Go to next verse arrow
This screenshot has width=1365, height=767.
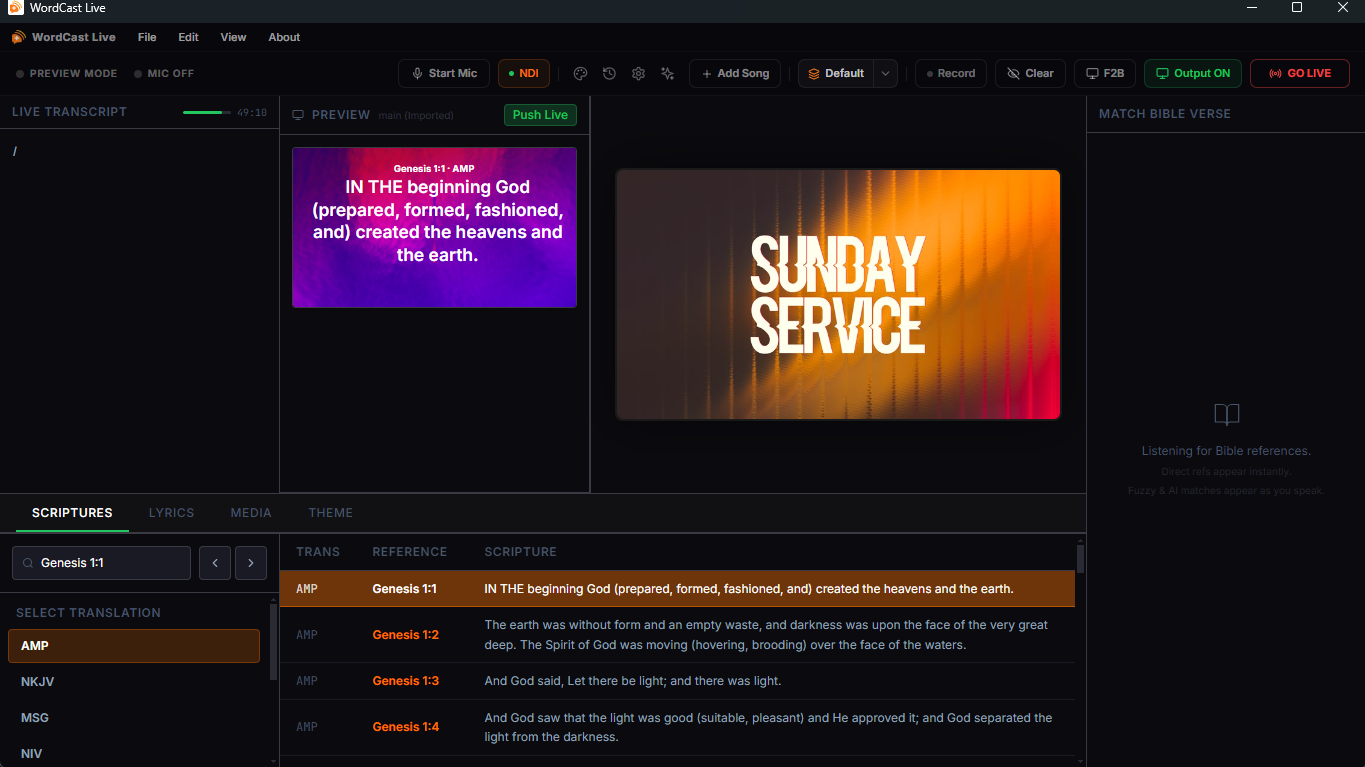[251, 563]
